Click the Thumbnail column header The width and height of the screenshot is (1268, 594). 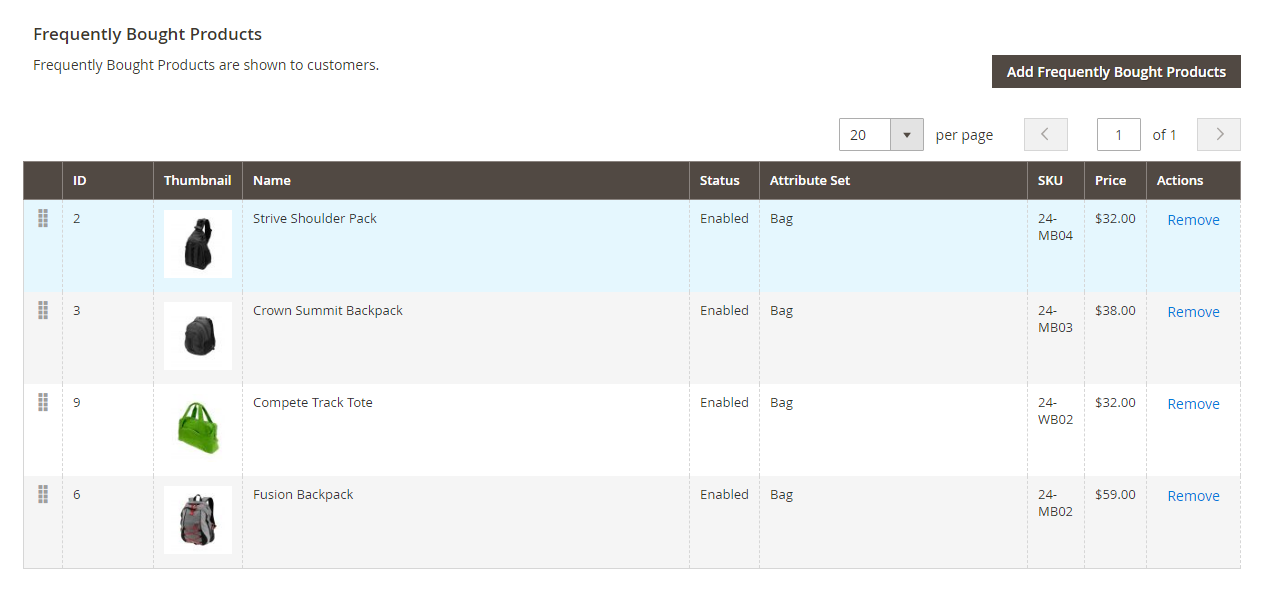click(198, 180)
